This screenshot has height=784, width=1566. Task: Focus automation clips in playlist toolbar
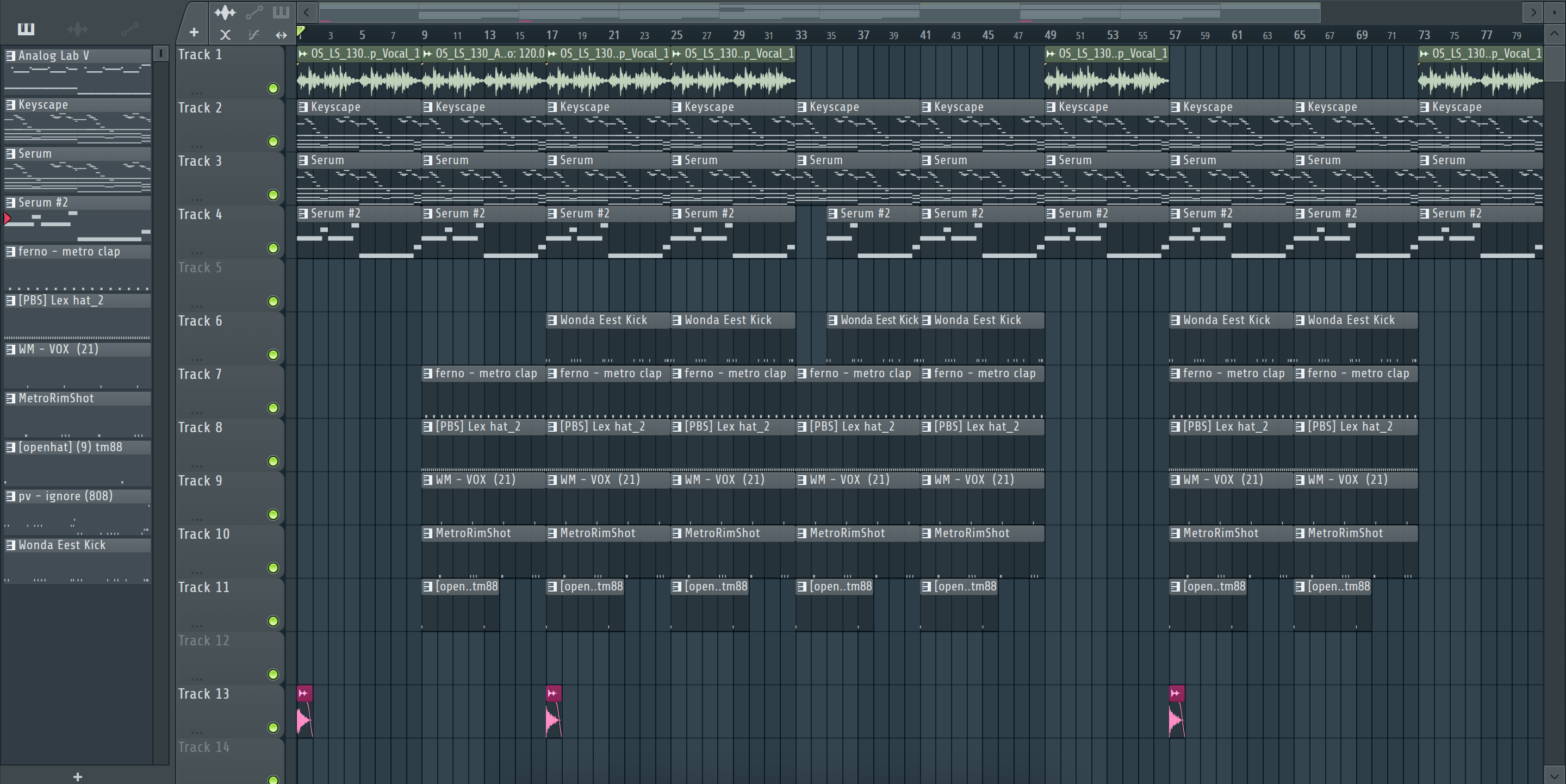pyautogui.click(x=254, y=11)
